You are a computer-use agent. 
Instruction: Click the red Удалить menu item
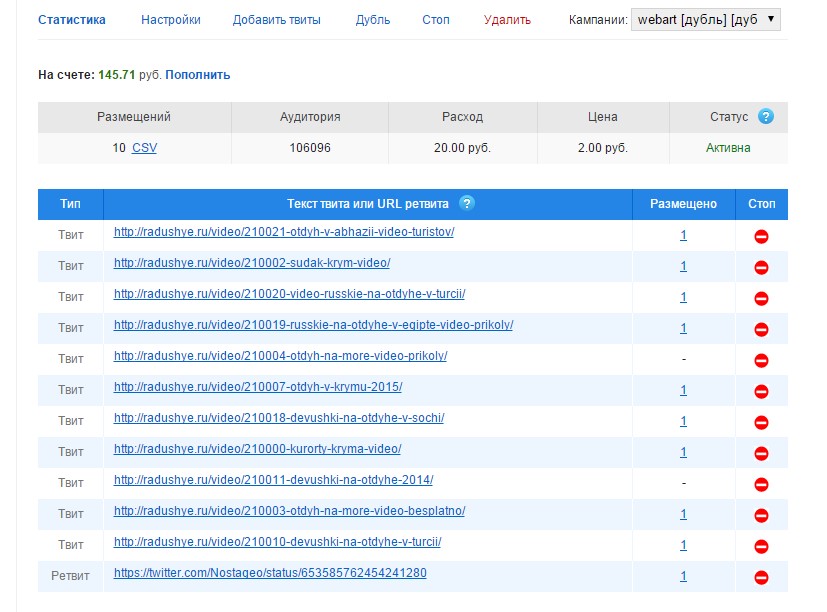pyautogui.click(x=507, y=20)
